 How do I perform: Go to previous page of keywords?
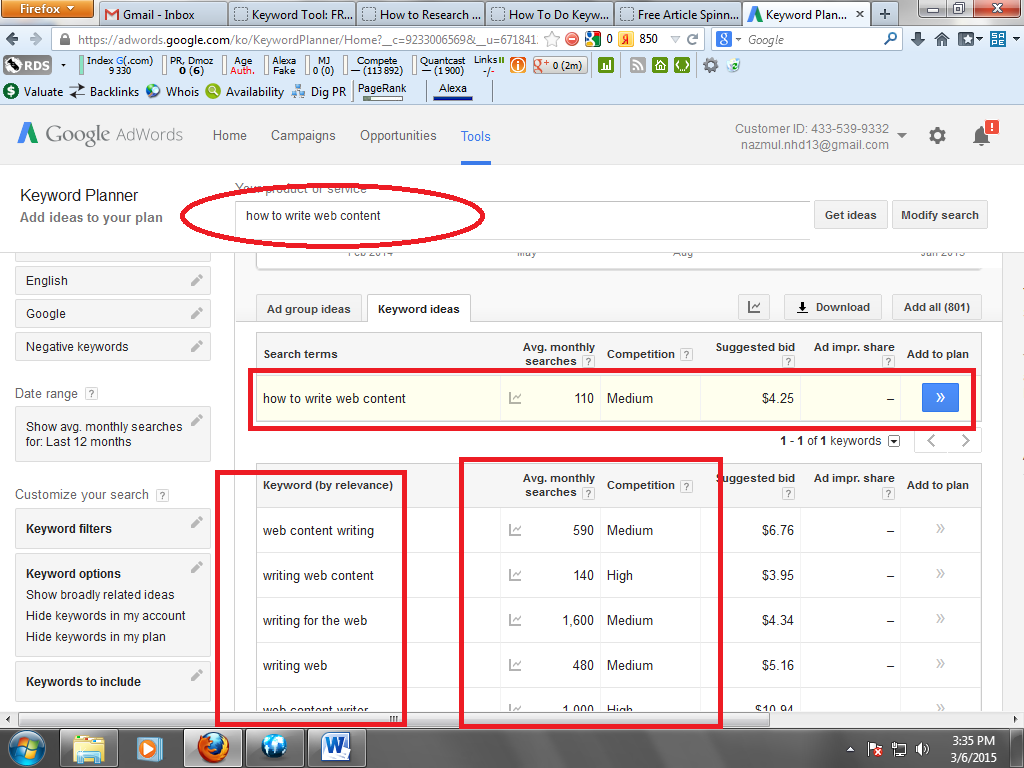932,441
